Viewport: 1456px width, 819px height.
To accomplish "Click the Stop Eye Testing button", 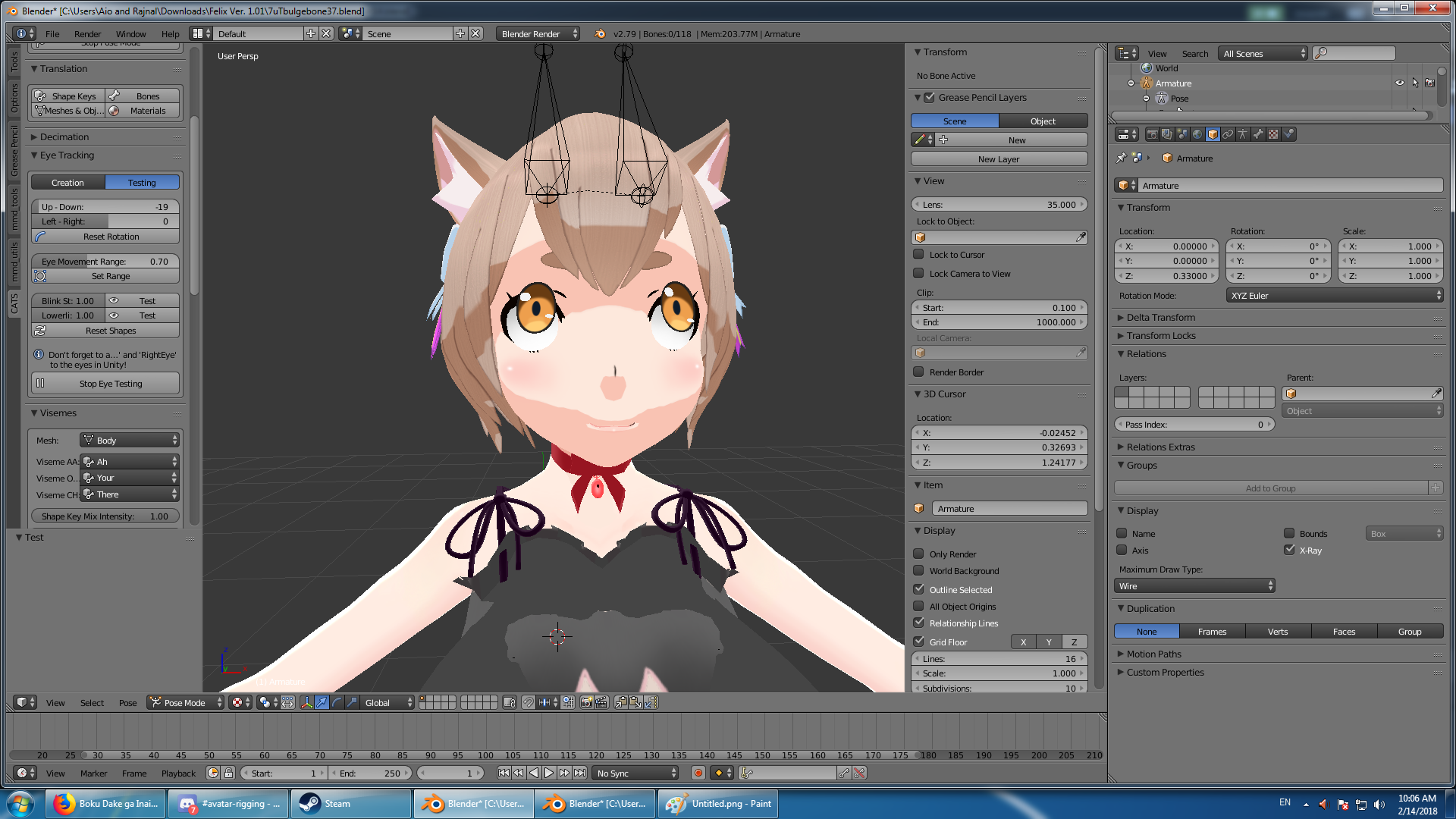I will pyautogui.click(x=105, y=384).
